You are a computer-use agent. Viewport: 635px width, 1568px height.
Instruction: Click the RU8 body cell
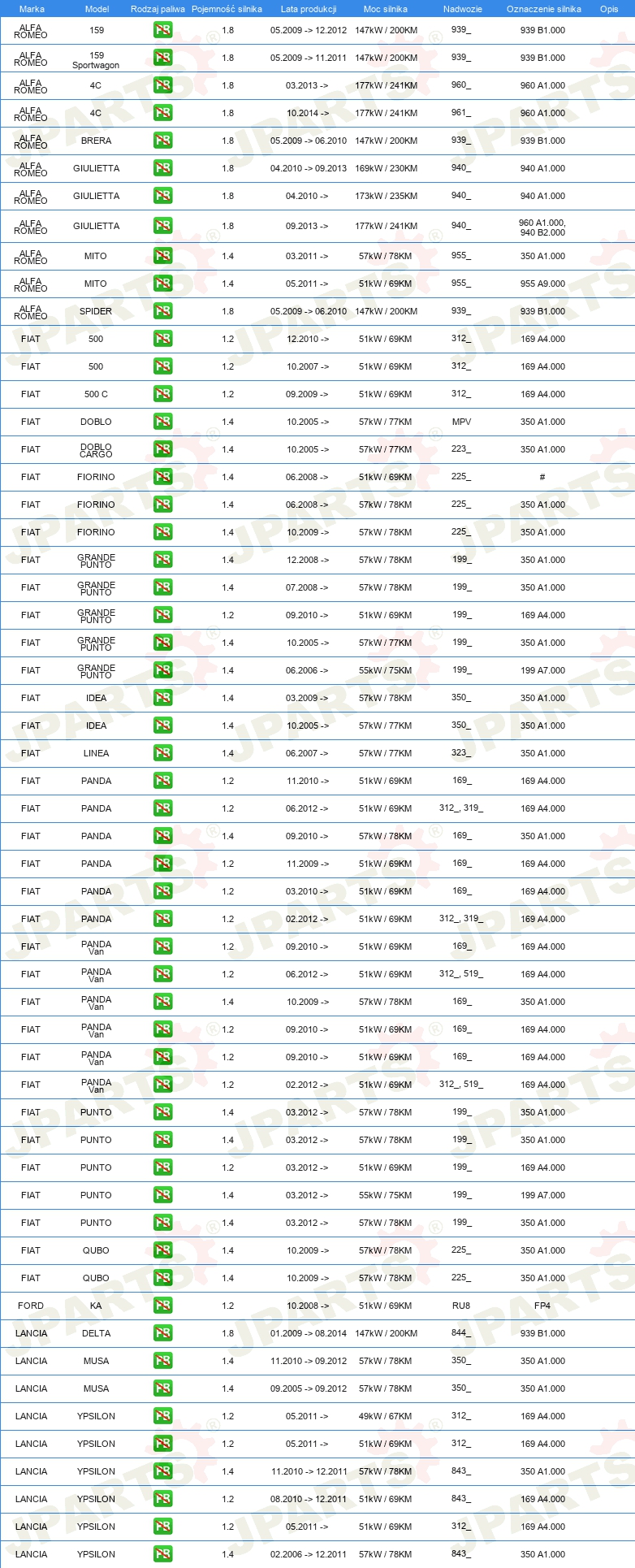pos(461,1306)
